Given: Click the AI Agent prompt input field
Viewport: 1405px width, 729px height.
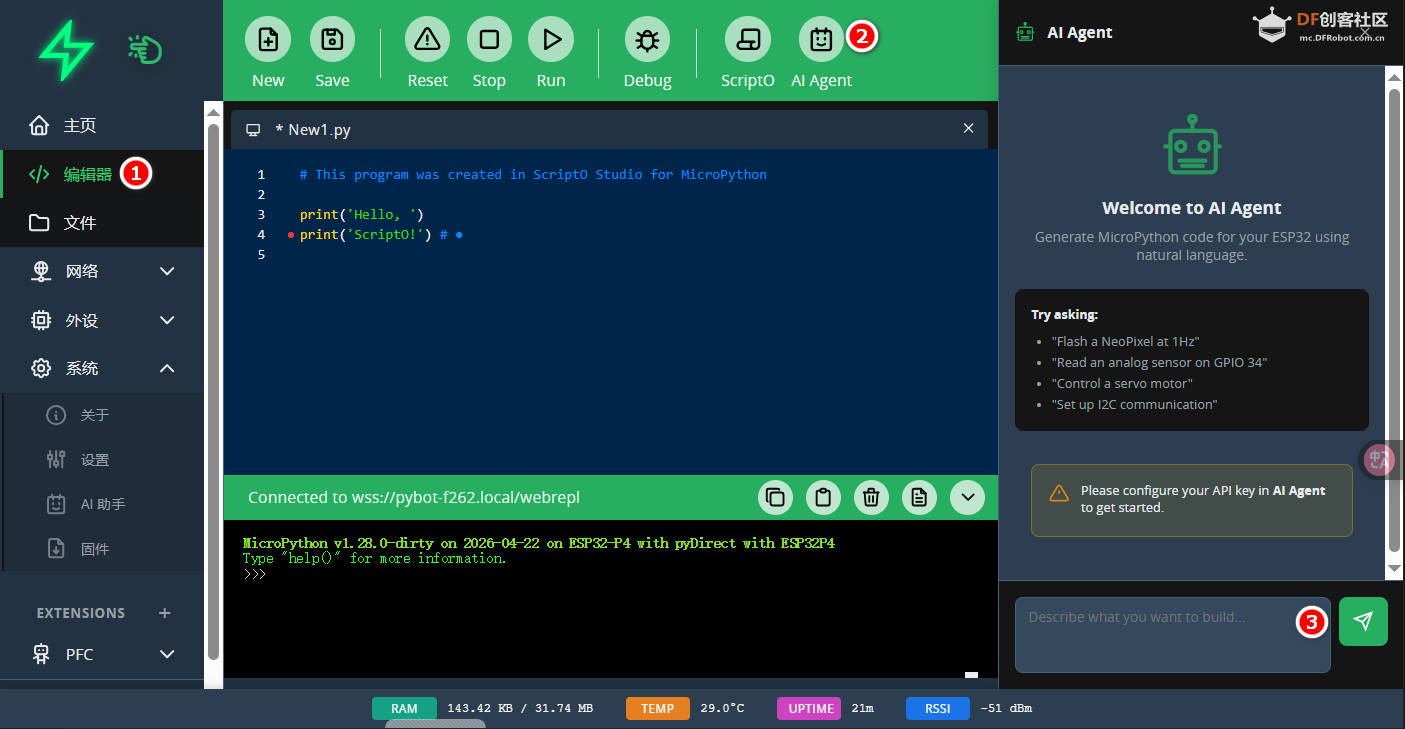Looking at the screenshot, I should (x=1160, y=634).
